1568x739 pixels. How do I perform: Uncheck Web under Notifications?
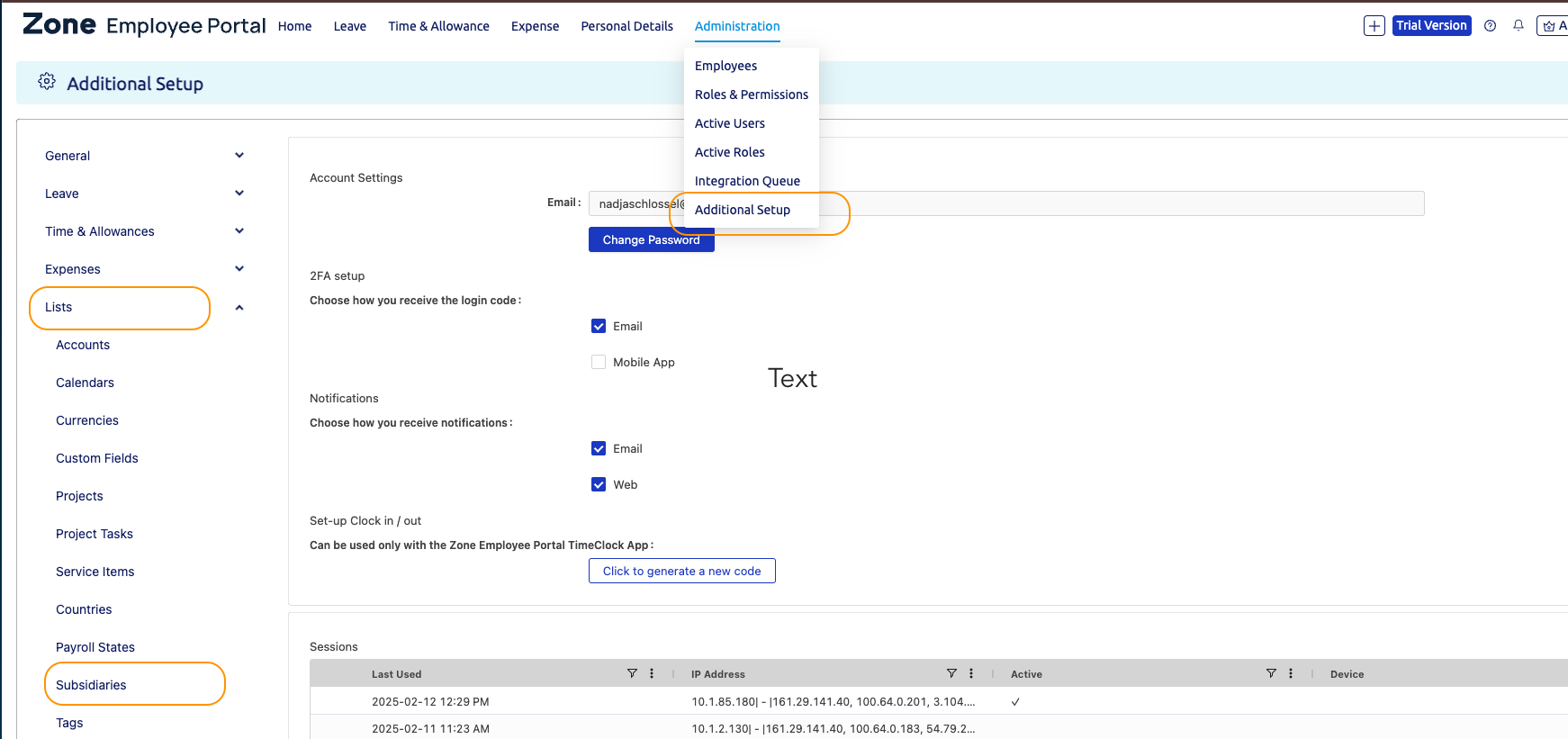[599, 484]
